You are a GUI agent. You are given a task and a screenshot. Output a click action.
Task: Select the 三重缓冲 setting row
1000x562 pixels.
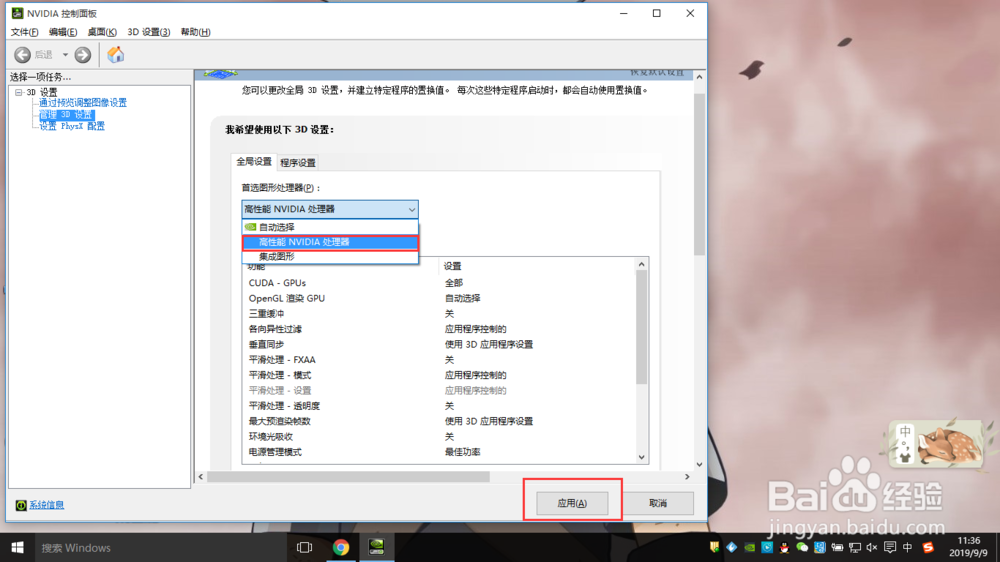(439, 314)
